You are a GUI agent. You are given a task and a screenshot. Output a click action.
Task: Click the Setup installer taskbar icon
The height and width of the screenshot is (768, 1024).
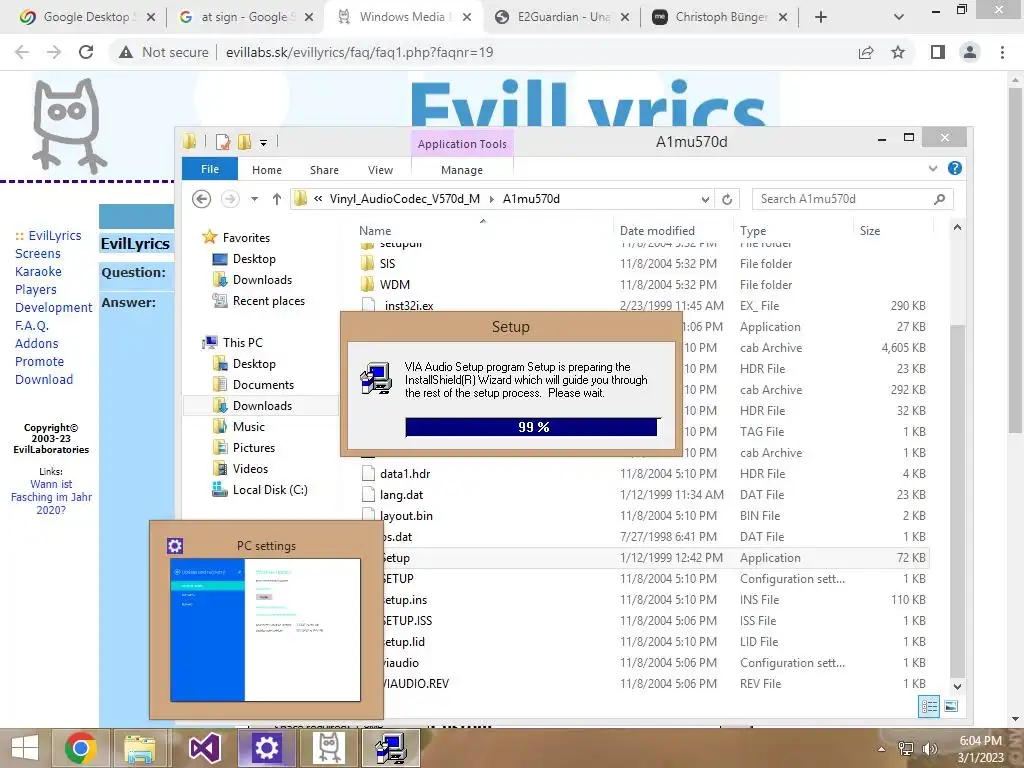[x=391, y=748]
